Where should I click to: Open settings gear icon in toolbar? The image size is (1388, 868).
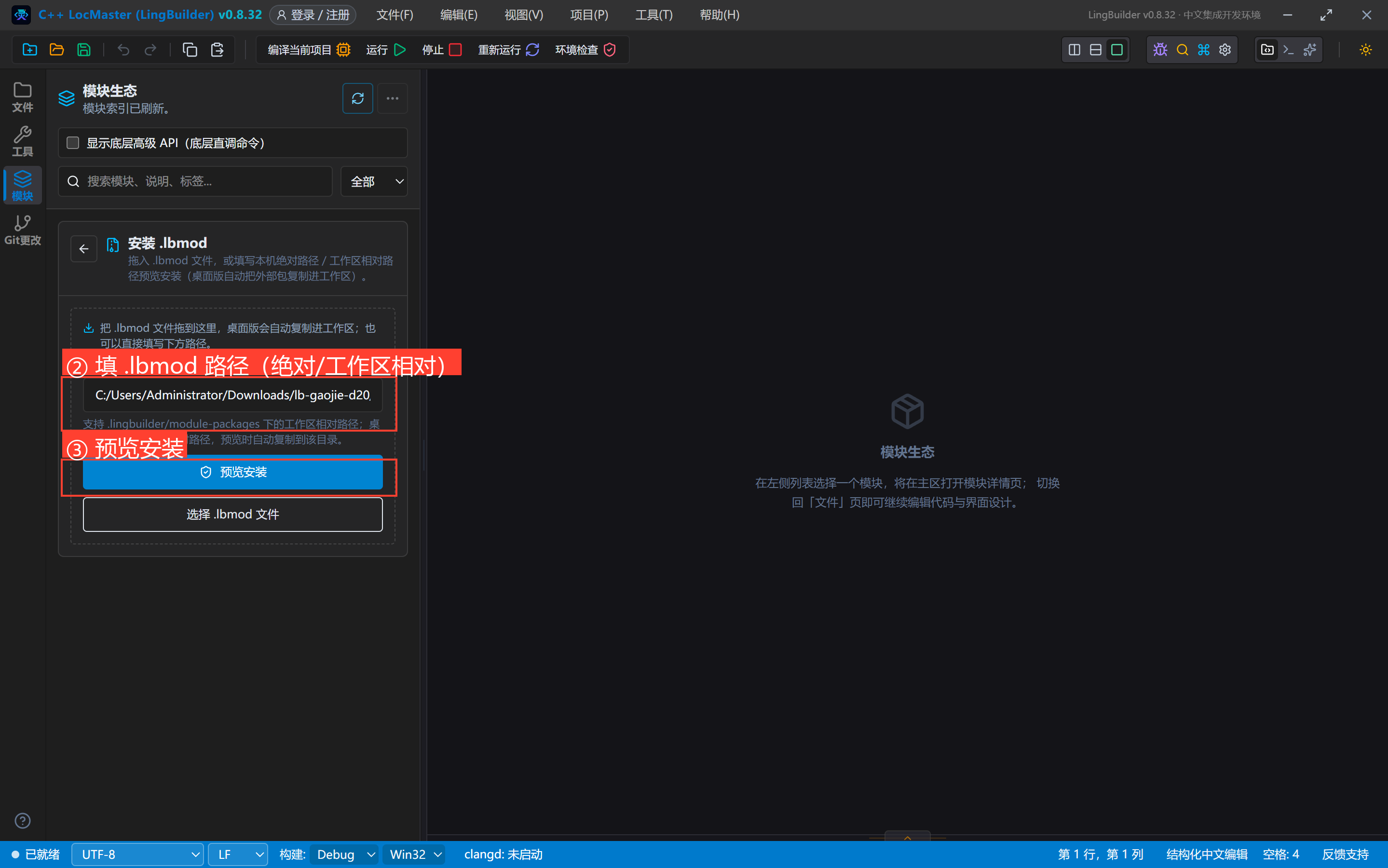(x=1225, y=50)
